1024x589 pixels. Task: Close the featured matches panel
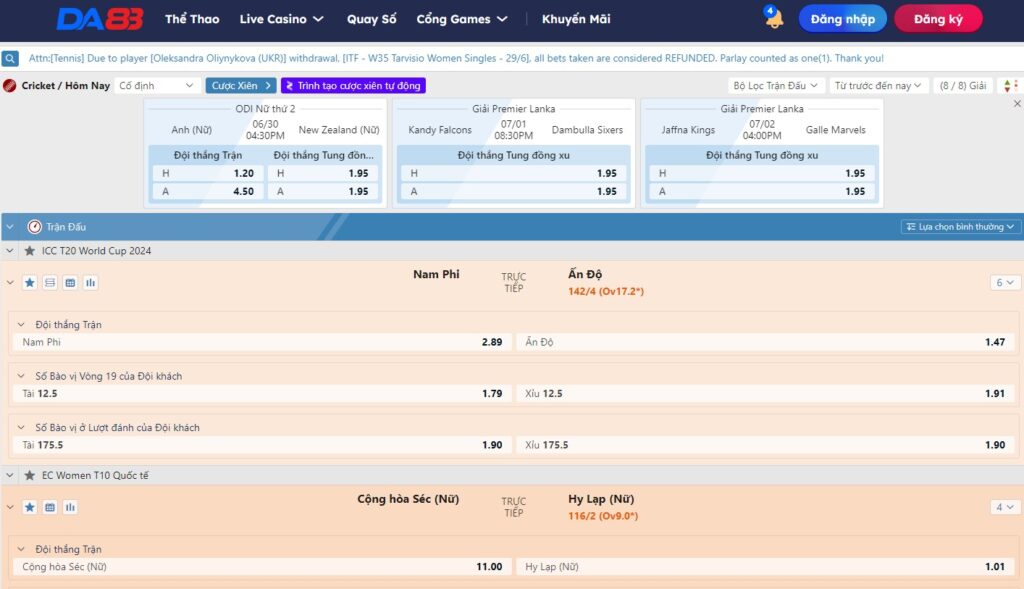pos(1017,104)
